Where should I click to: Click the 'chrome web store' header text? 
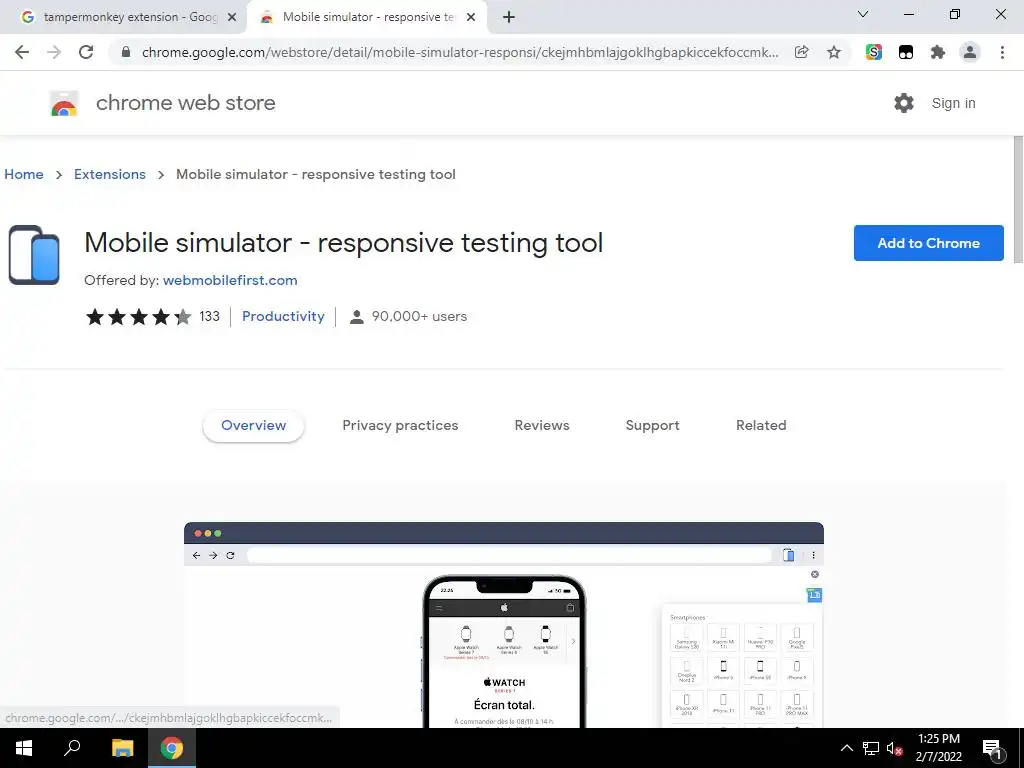click(185, 103)
